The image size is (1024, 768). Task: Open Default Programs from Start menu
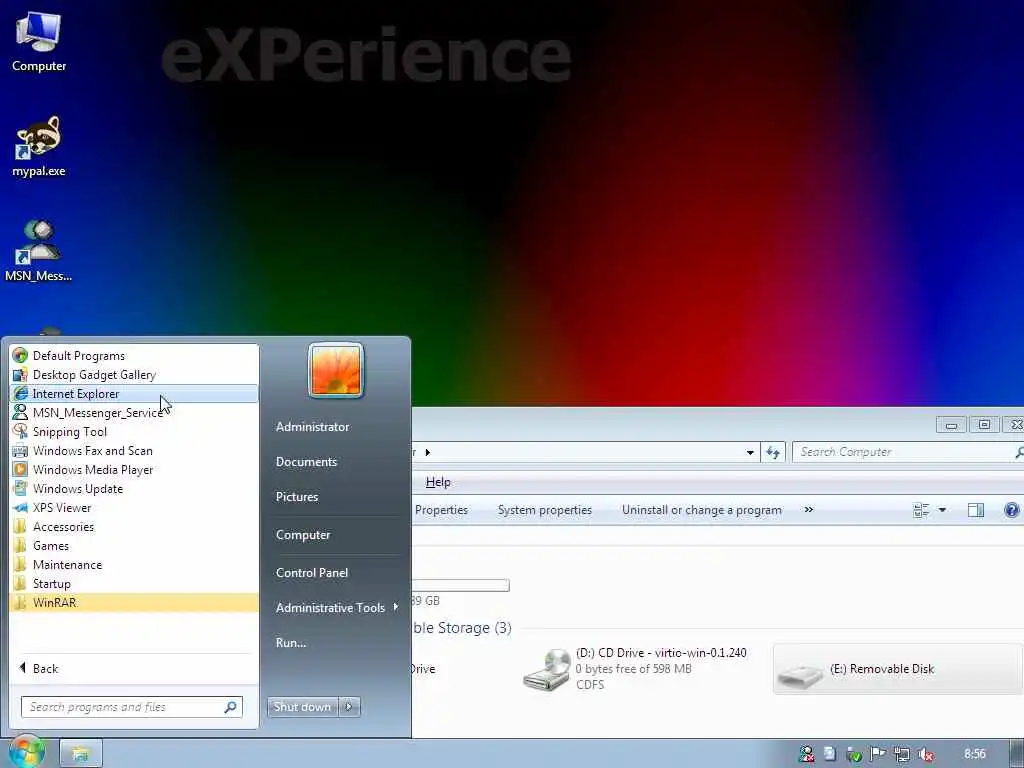[x=134, y=356]
